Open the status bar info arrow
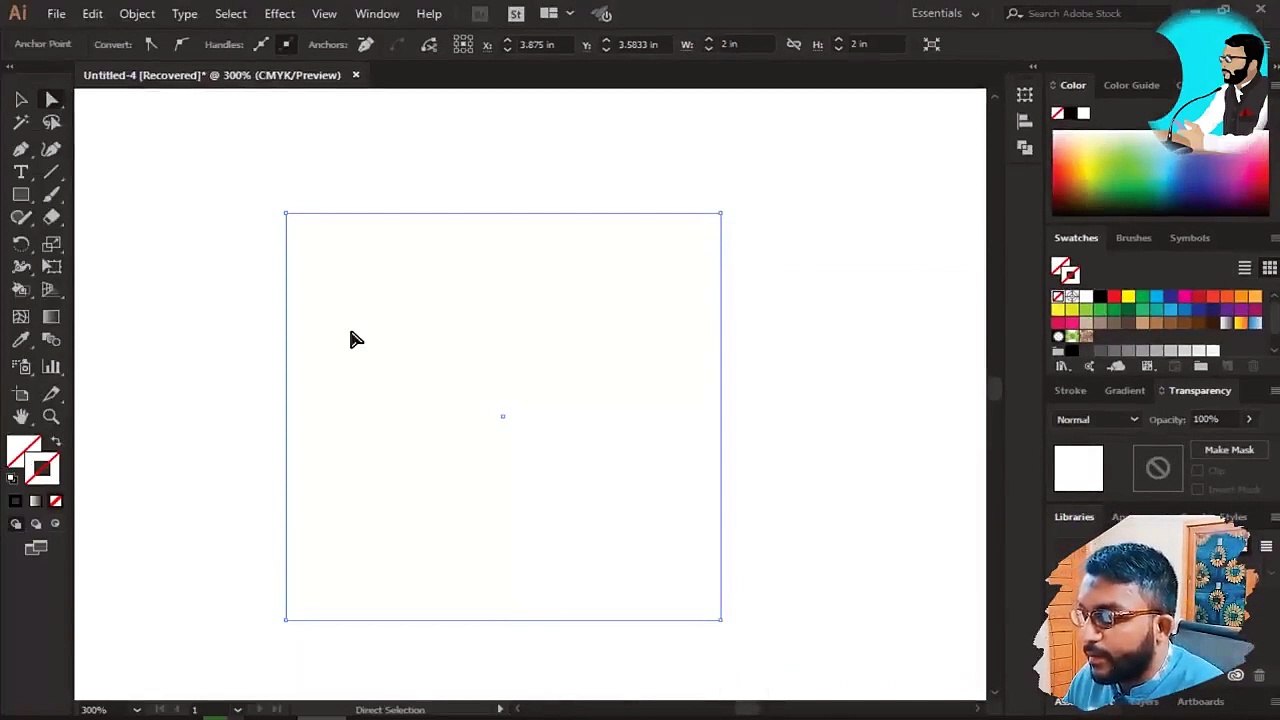 tap(500, 710)
